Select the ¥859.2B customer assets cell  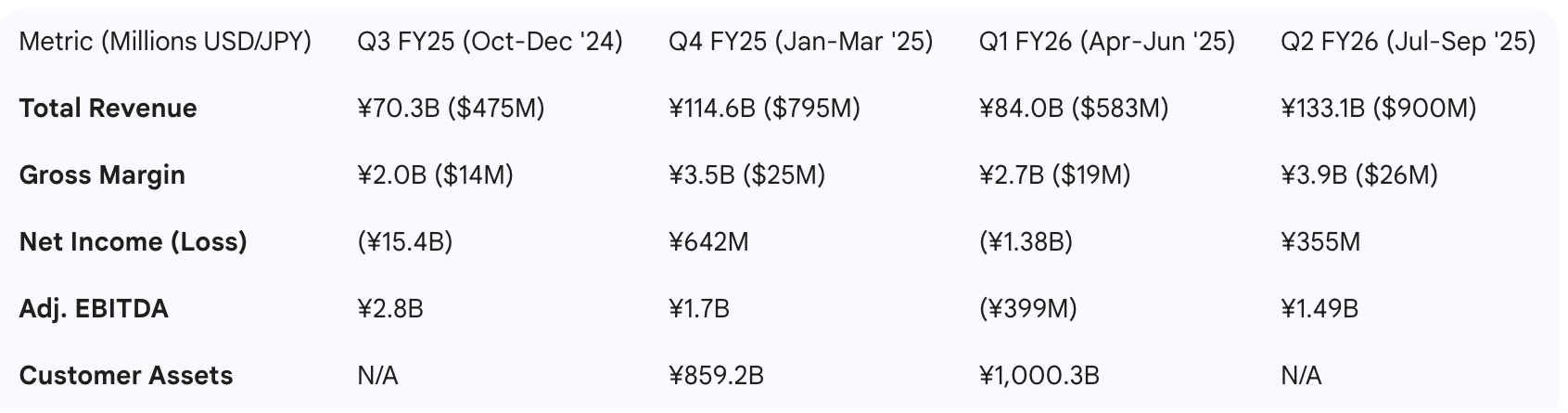point(716,376)
